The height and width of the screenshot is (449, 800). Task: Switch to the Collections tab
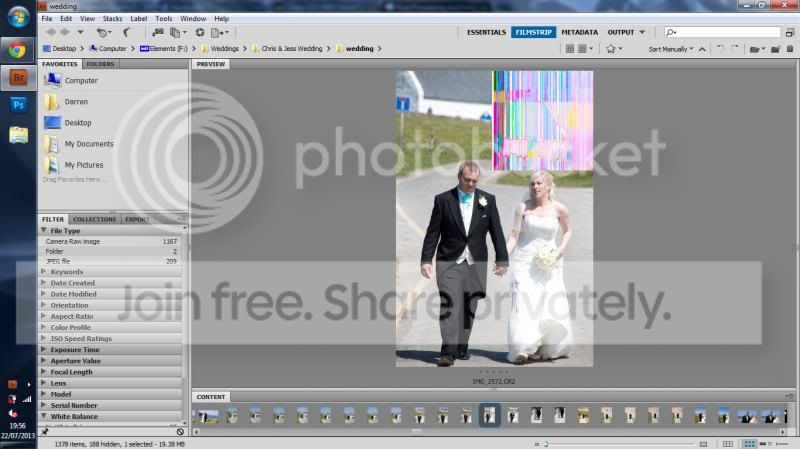(94, 219)
